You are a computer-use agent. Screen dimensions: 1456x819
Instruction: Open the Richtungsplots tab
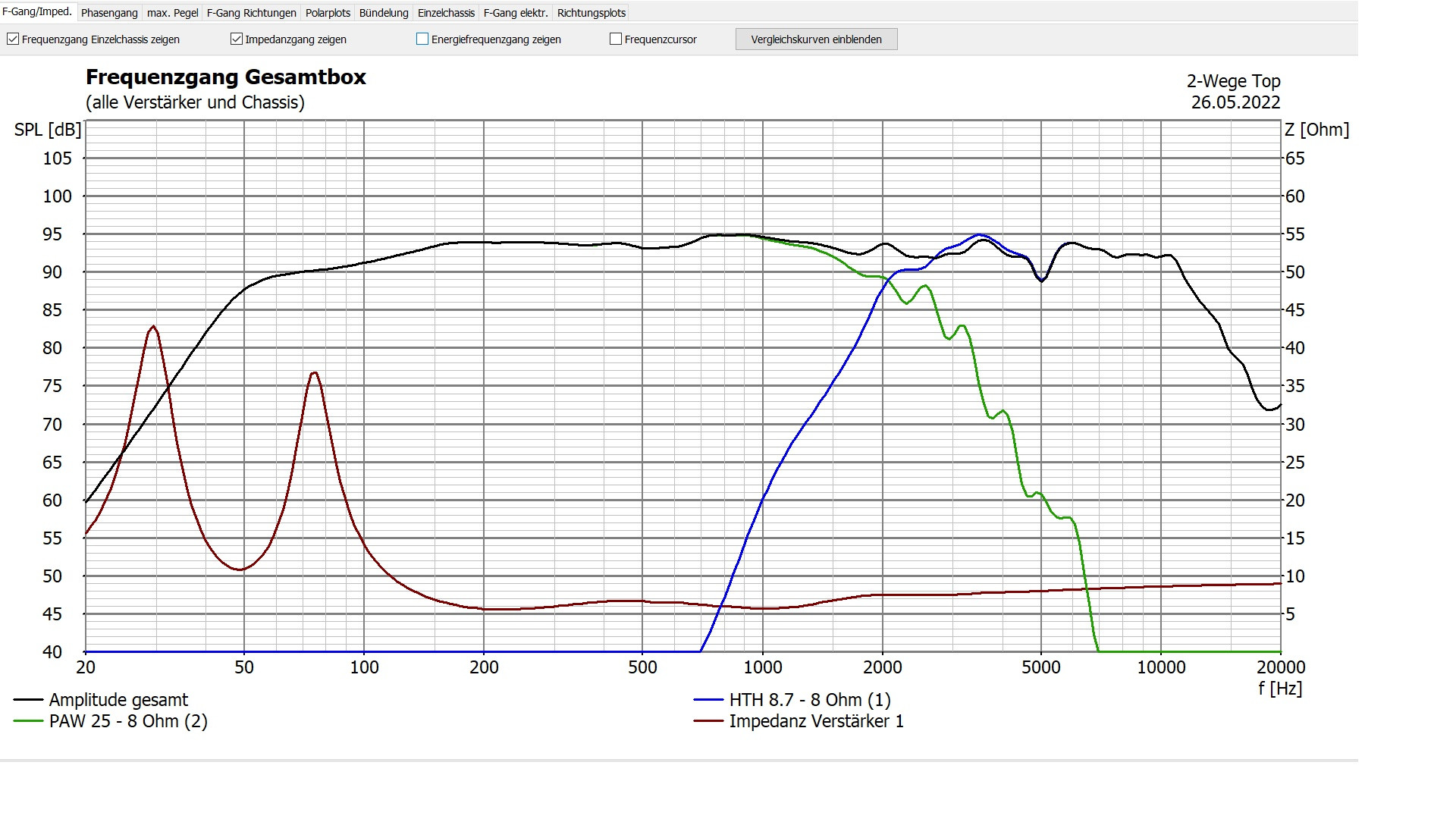pos(591,13)
